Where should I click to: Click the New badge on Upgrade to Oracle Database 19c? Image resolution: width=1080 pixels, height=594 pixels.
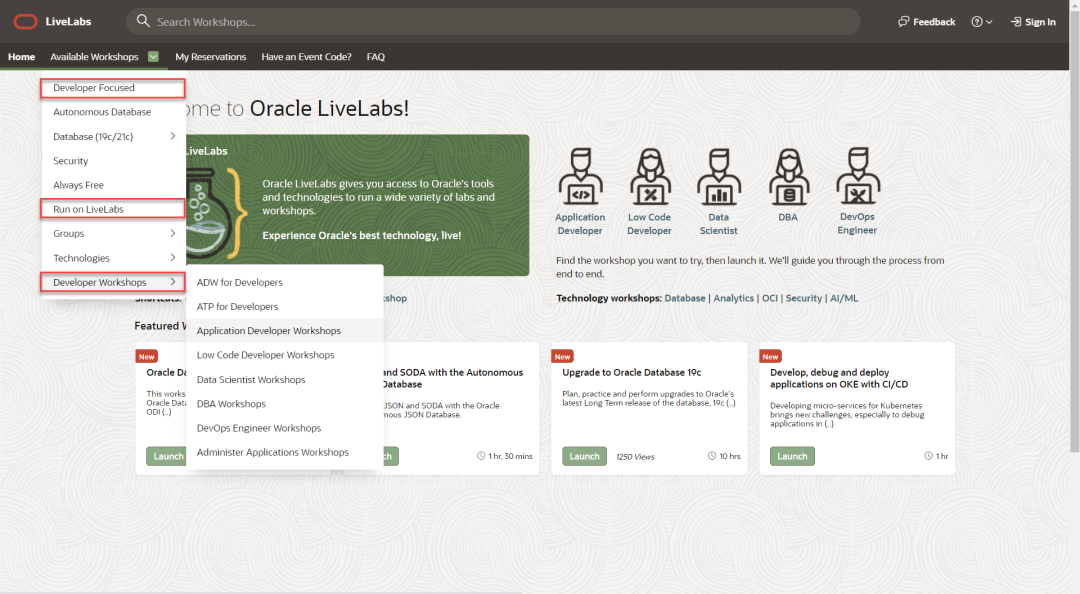pyautogui.click(x=563, y=356)
